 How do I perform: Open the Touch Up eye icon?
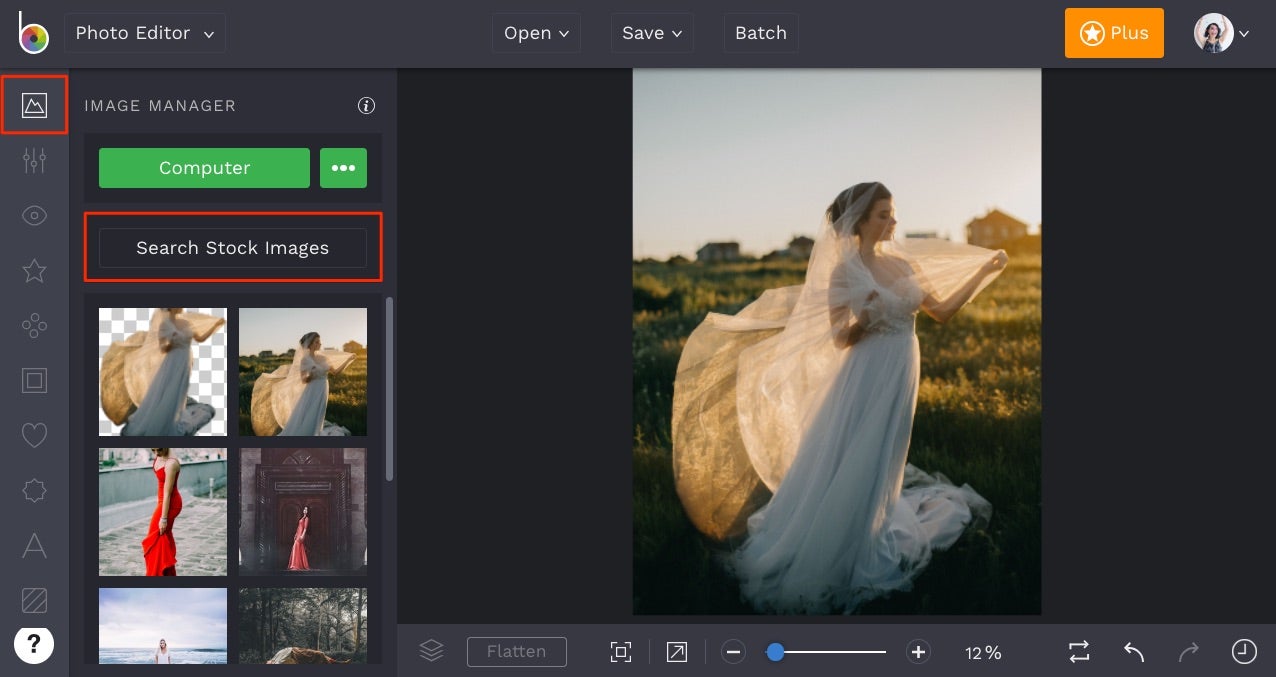(34, 215)
